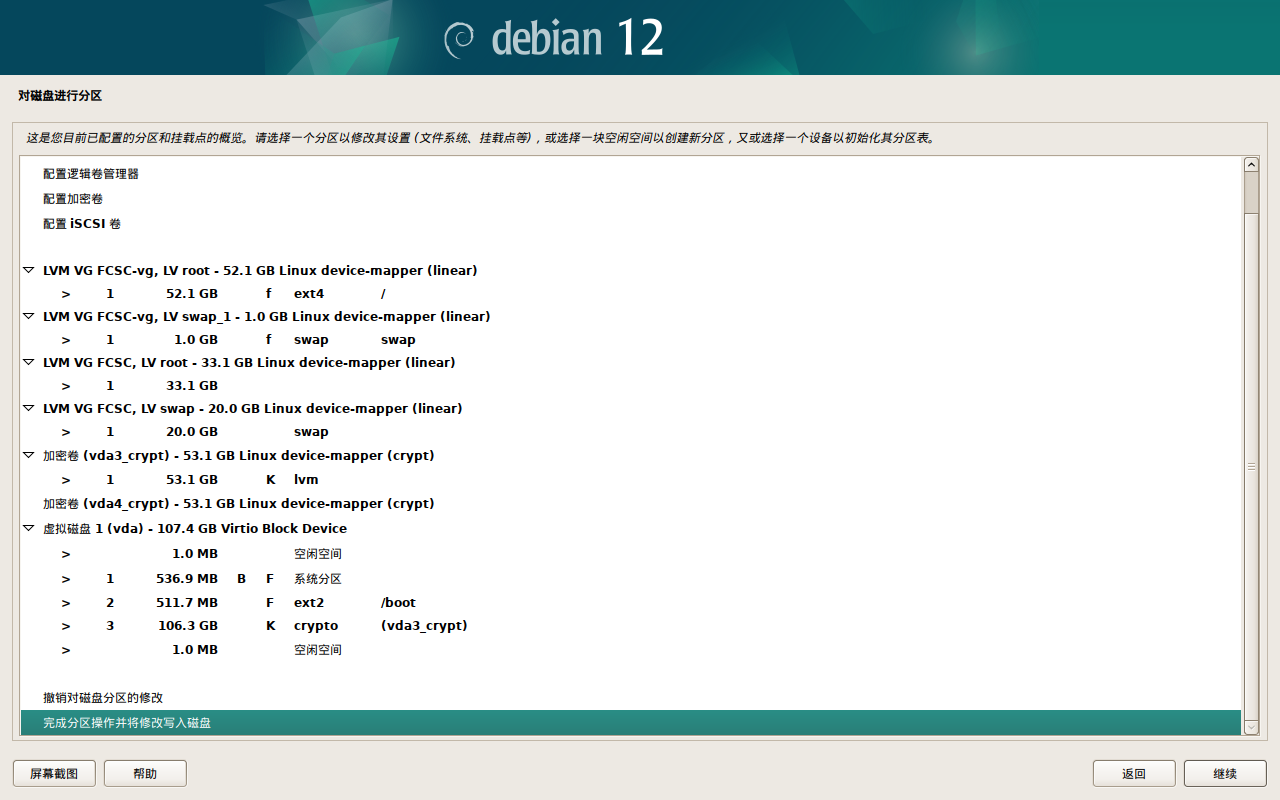Screen dimensions: 1280x800
Task: Select 配置逻辑卷管理器 option
Action: point(631,174)
